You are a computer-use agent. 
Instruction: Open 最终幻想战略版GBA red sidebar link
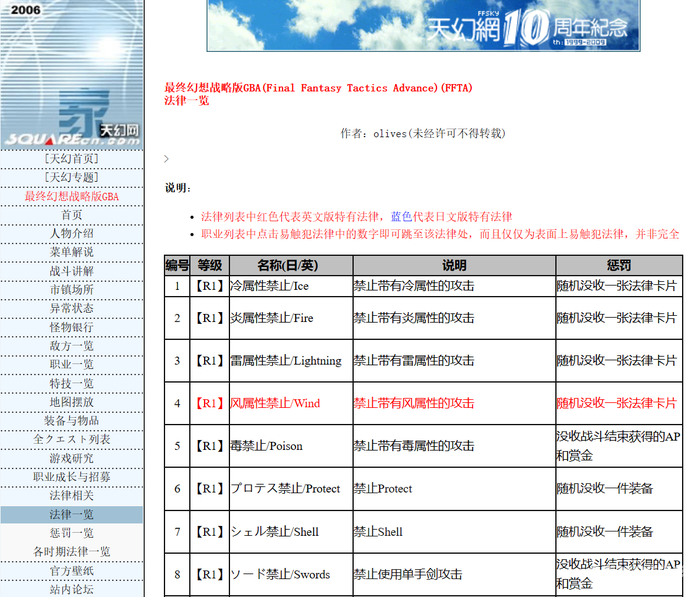click(x=71, y=196)
